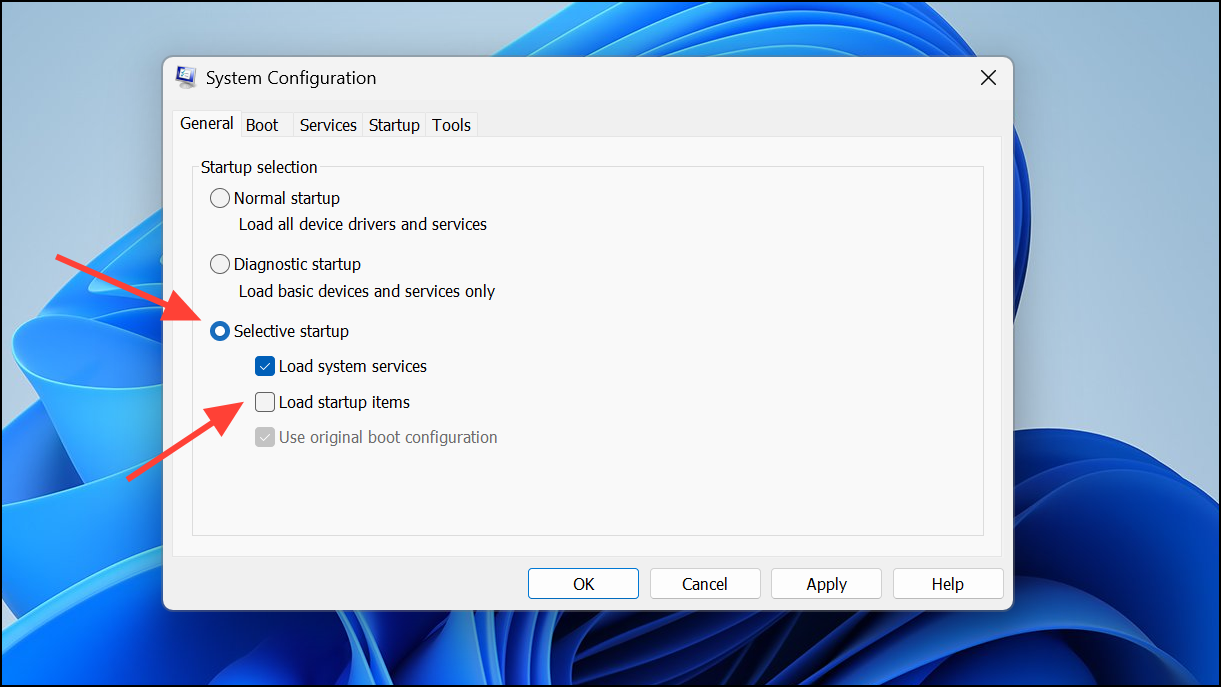
Task: Click the System Configuration title bar icon
Action: tap(186, 78)
